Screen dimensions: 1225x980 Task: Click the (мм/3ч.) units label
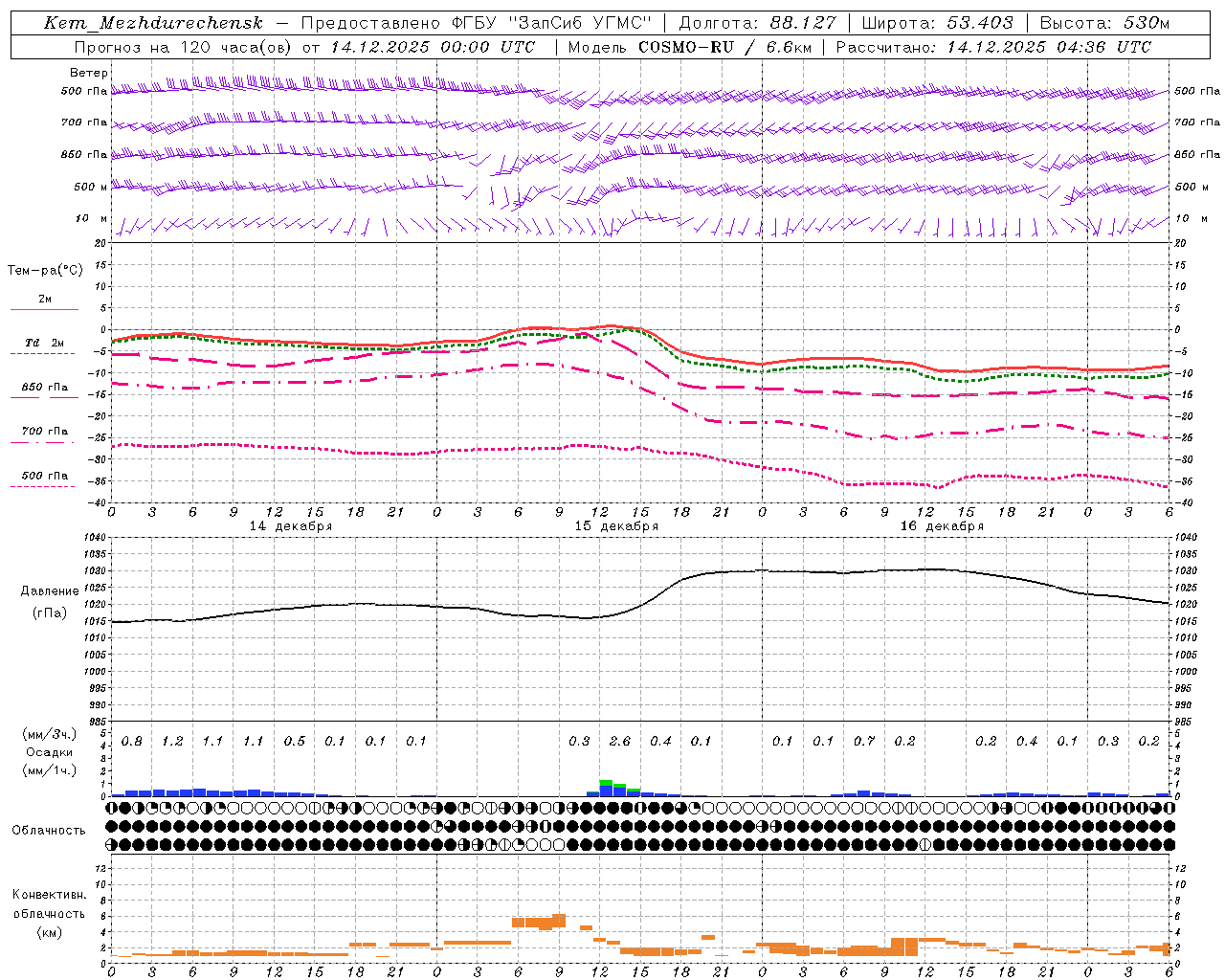click(x=50, y=734)
